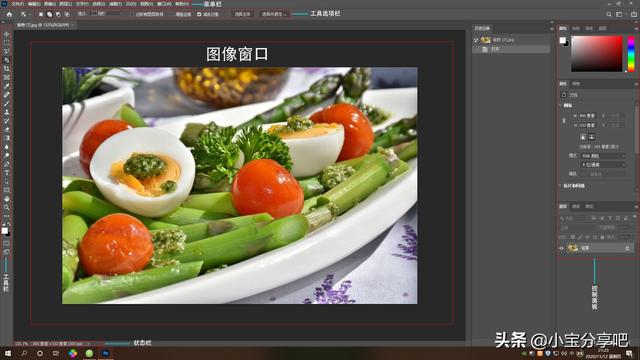This screenshot has width=640, height=360.
Task: Open the 图像 menu
Action: (x=50, y=4)
